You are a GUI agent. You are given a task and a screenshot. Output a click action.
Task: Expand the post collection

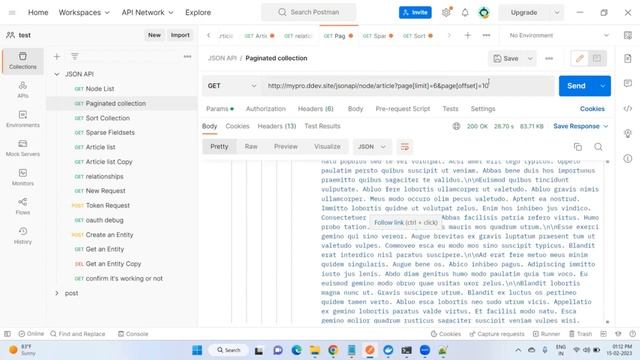point(57,293)
